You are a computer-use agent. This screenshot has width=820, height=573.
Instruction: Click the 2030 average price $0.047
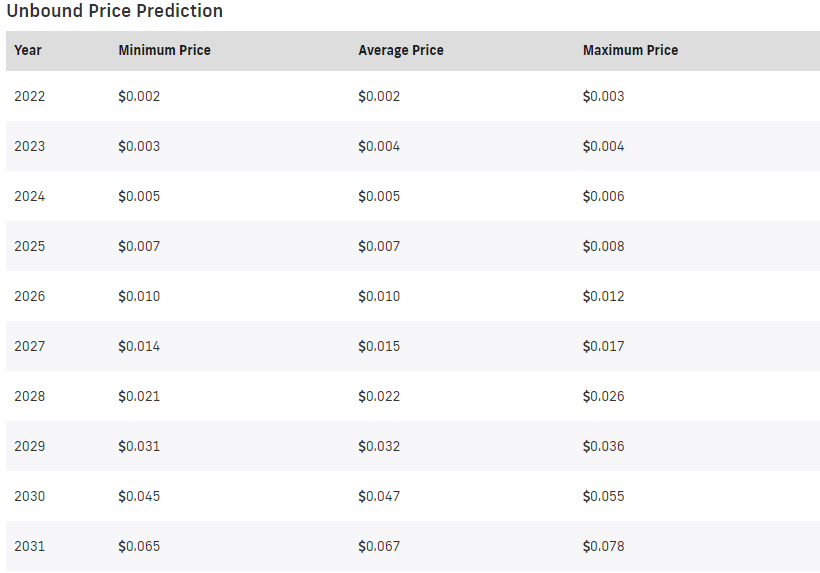379,496
